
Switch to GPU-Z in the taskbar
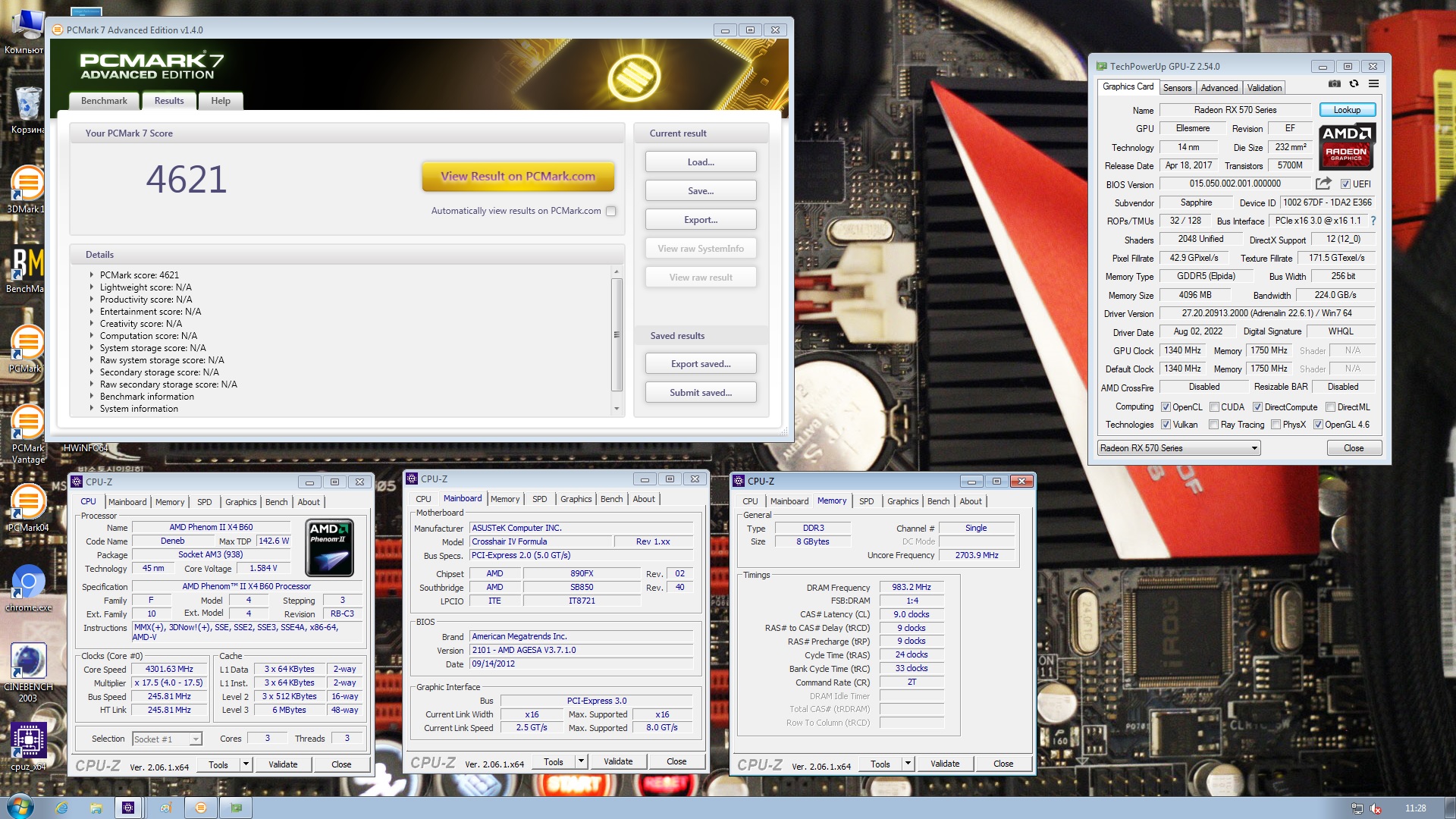[x=237, y=808]
